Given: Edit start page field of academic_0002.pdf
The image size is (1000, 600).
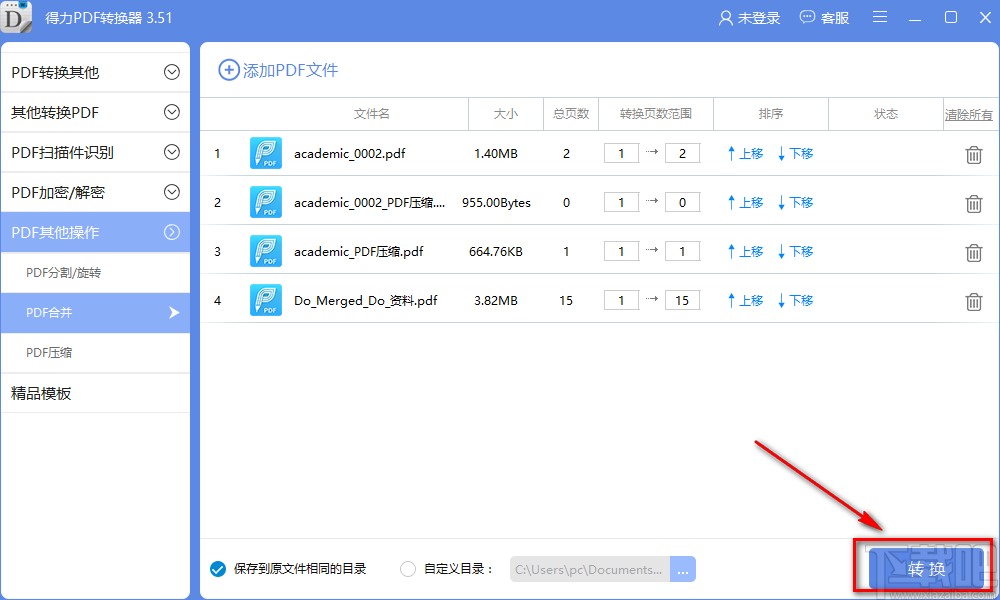Looking at the screenshot, I should pos(621,153).
